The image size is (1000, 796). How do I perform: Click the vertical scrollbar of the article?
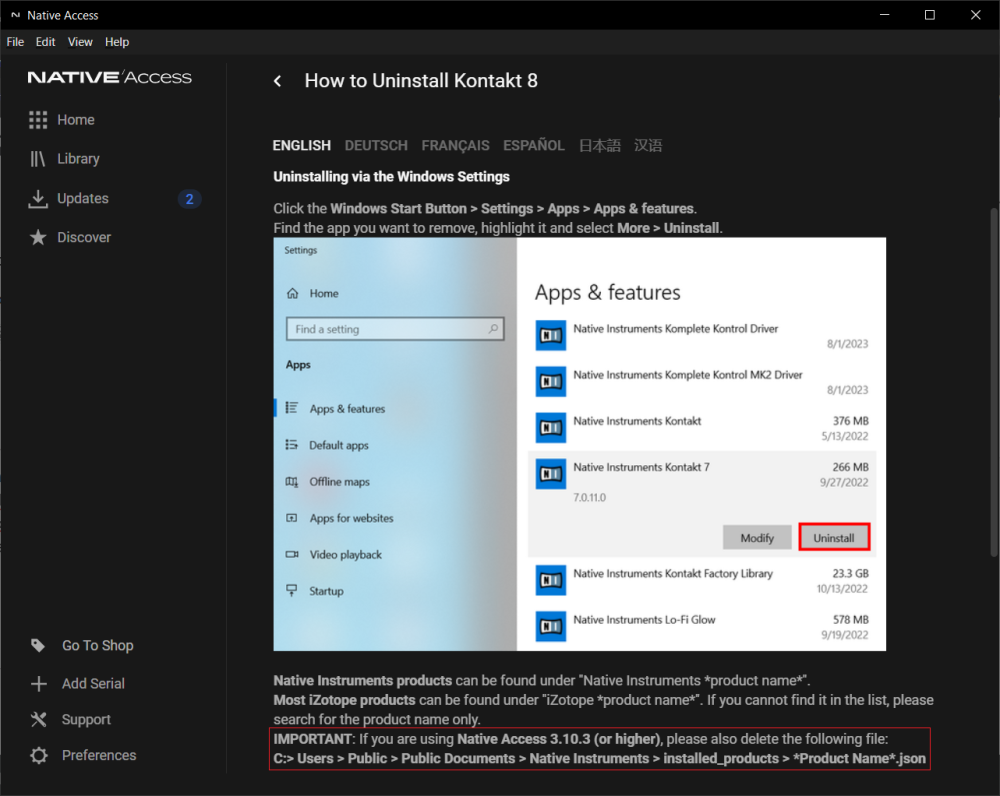(x=994, y=383)
